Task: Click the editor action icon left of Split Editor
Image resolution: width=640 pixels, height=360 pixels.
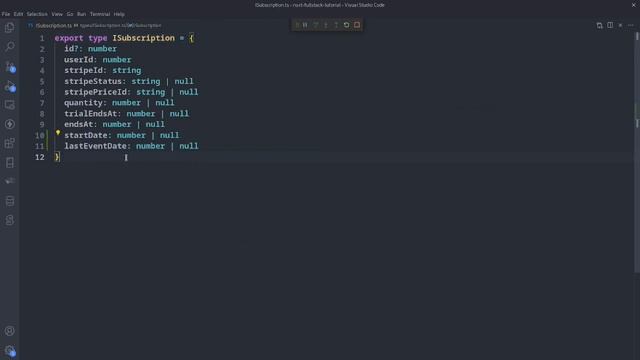Action: (x=599, y=25)
